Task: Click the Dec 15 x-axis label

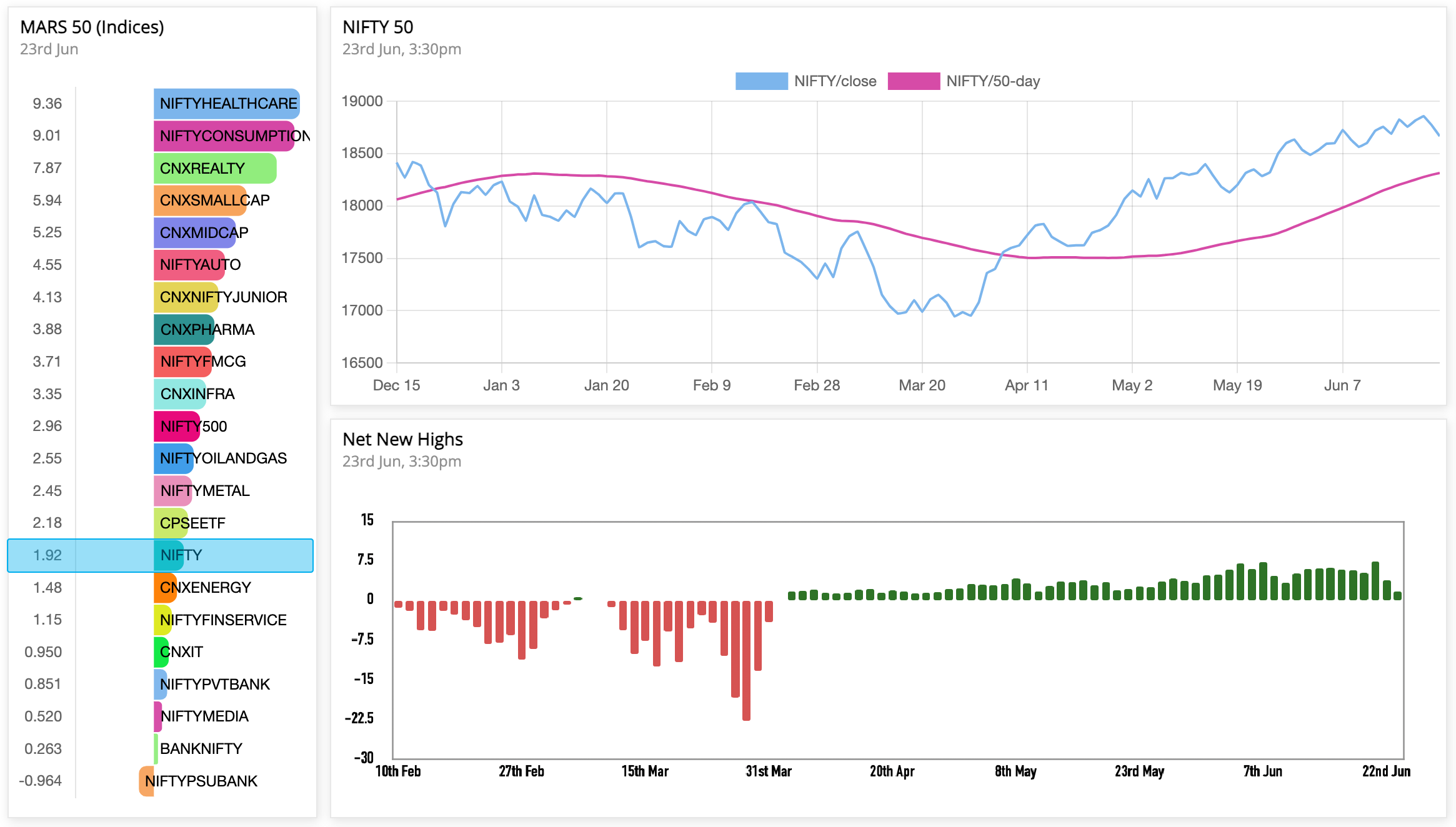Action: tap(397, 385)
